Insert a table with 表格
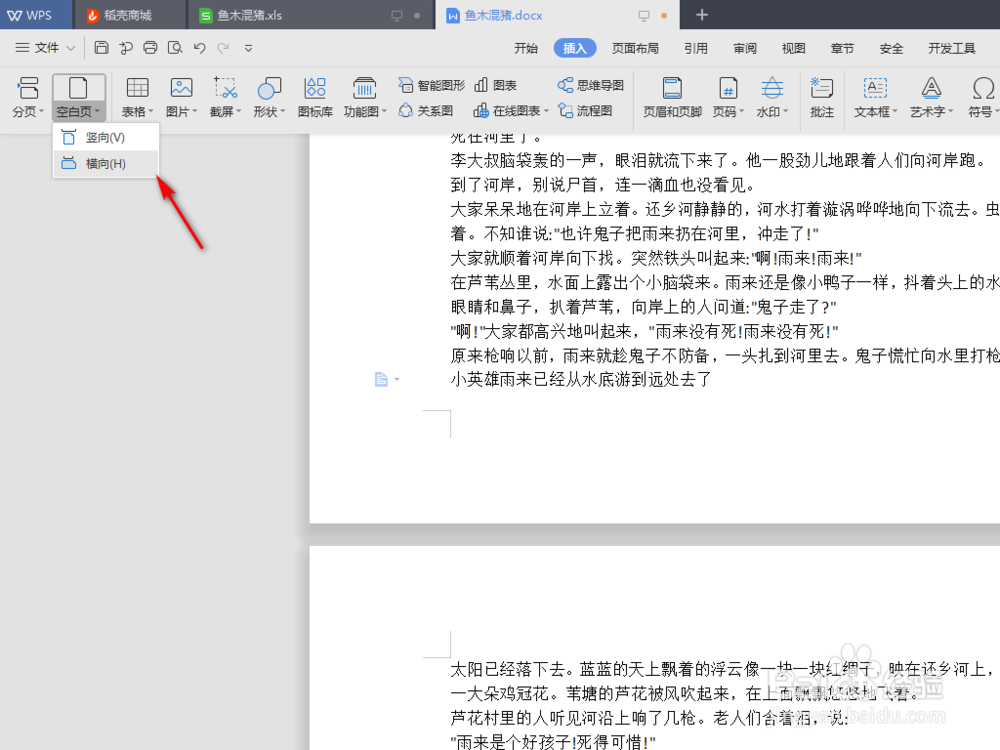Screen dimensions: 1000x750 (137, 97)
